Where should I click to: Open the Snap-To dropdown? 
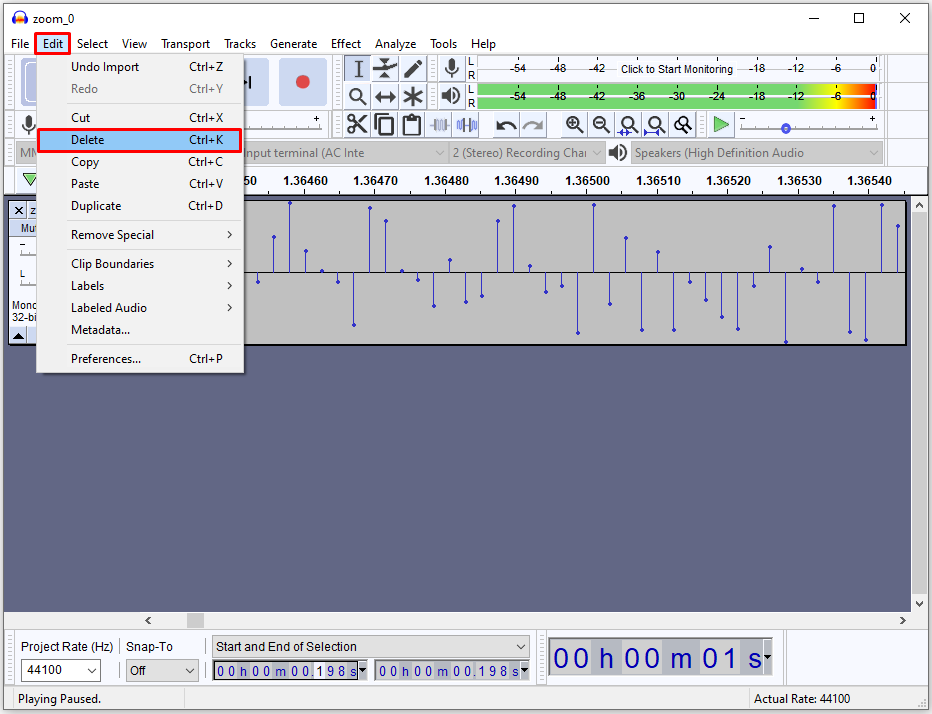pyautogui.click(x=162, y=671)
